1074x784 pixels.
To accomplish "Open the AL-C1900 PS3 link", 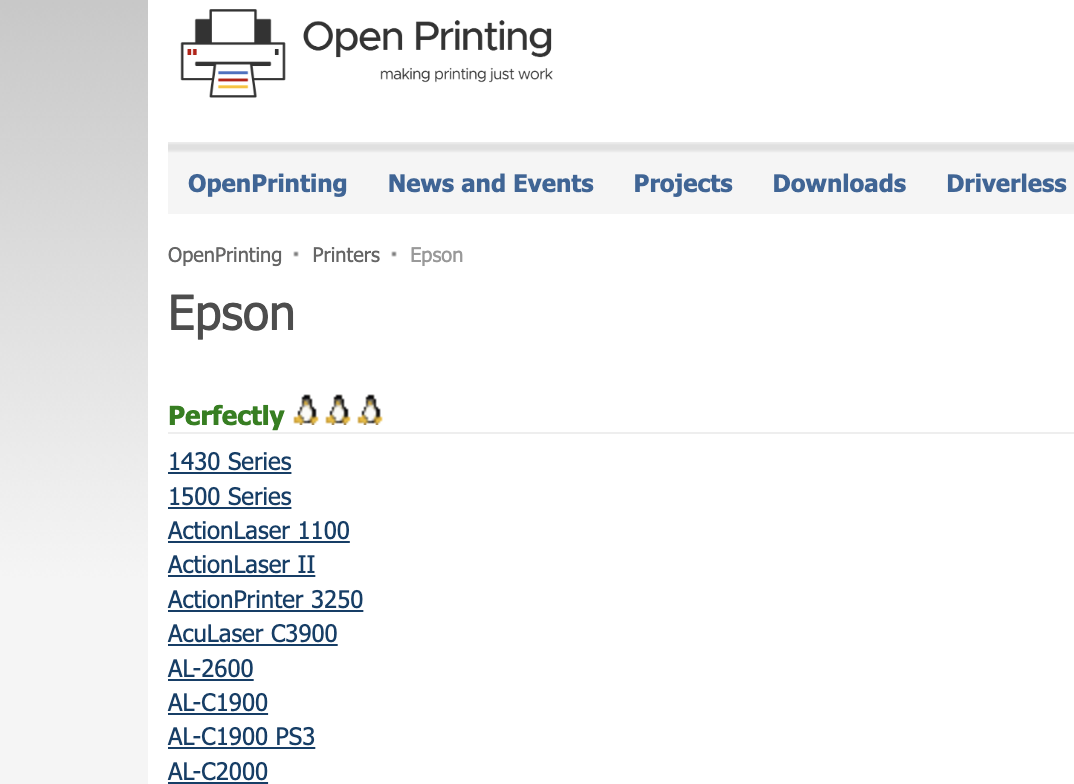I will pyautogui.click(x=241, y=737).
